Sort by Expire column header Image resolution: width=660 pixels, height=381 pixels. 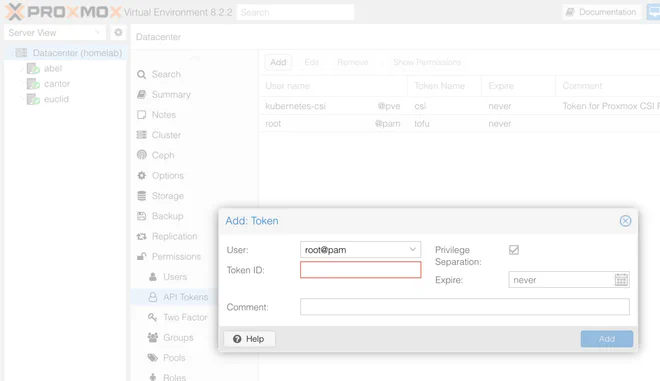(x=518, y=86)
